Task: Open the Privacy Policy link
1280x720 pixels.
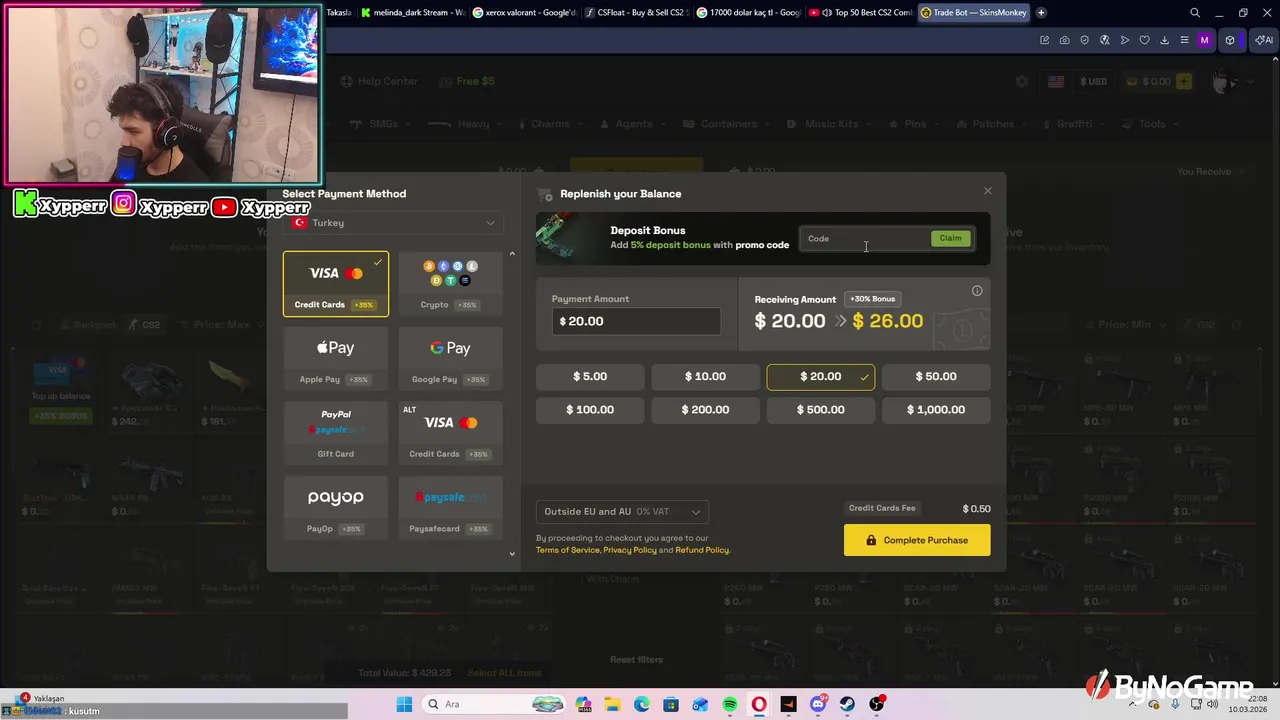Action: [x=630, y=550]
